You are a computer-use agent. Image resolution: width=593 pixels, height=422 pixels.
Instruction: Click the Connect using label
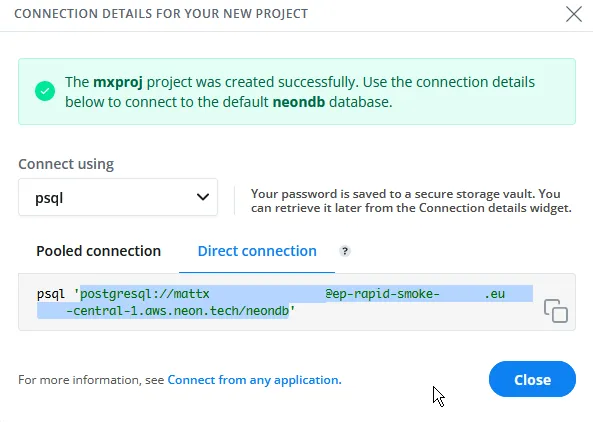66,164
